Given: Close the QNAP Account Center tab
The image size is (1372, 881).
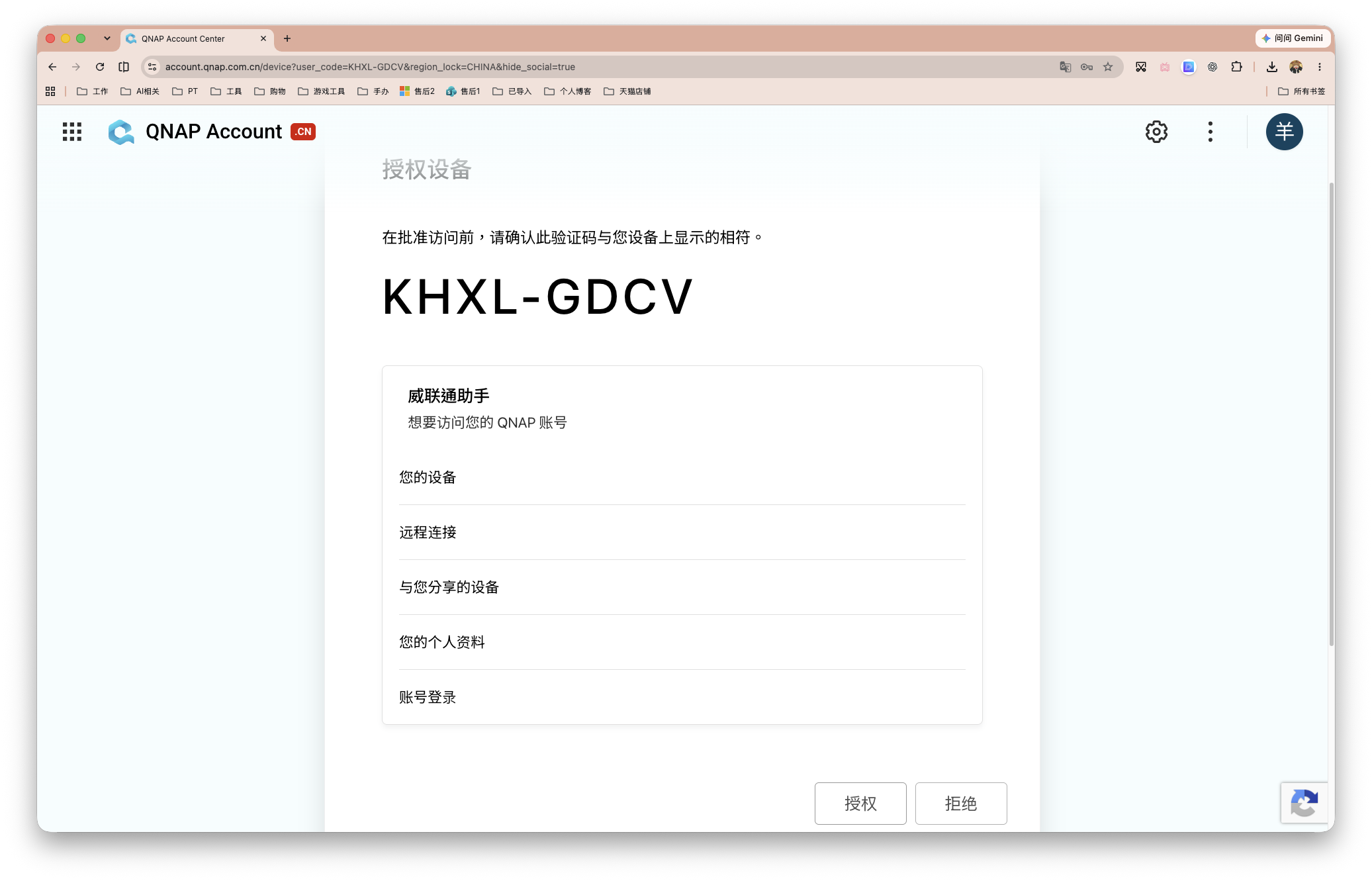Looking at the screenshot, I should coord(263,38).
